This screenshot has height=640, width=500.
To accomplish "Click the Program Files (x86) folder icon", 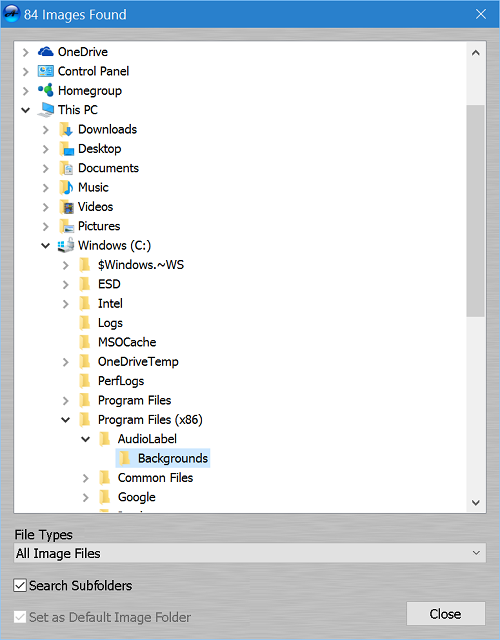I will [84, 420].
